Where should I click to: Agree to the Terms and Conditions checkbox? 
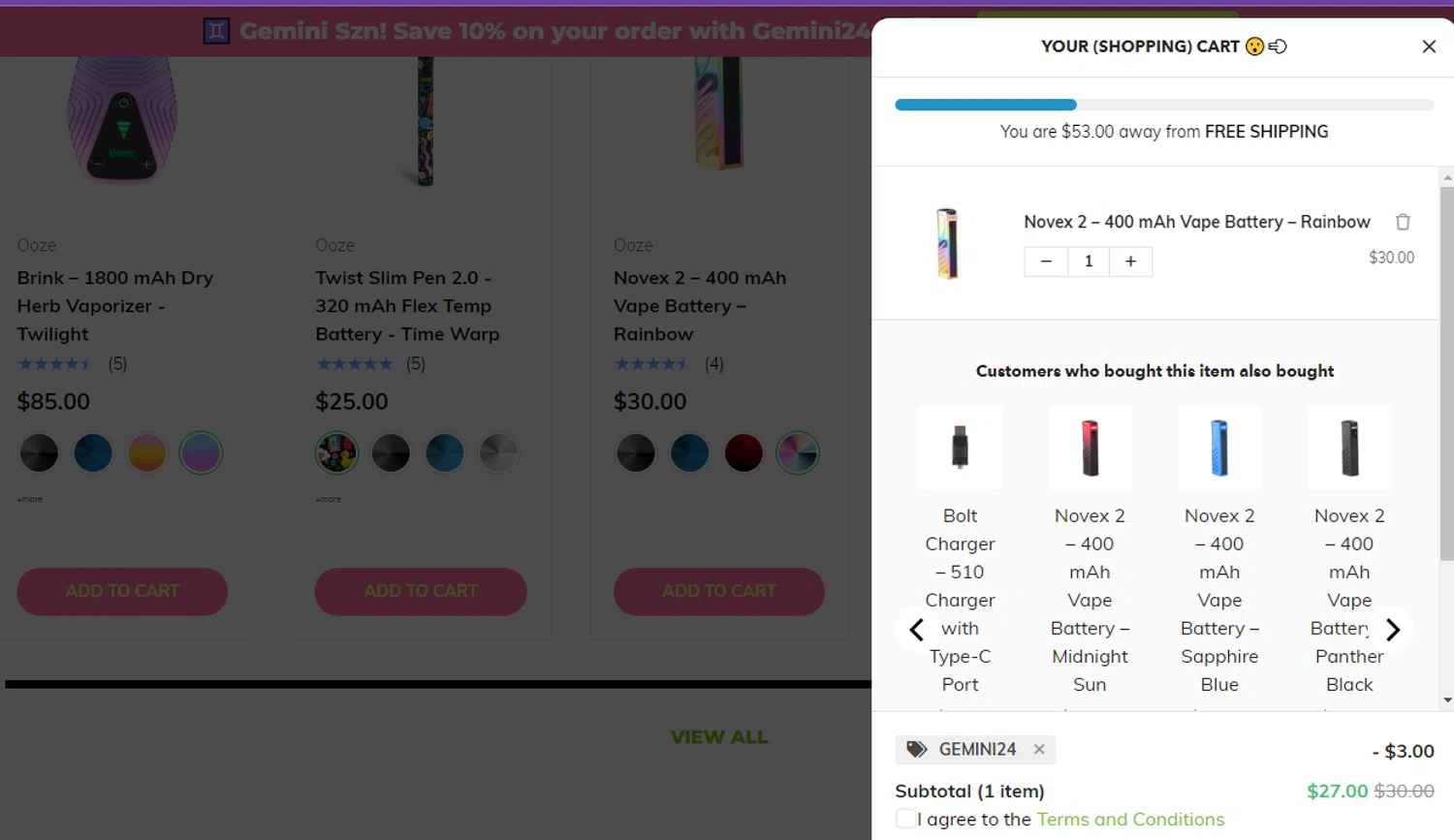point(905,819)
